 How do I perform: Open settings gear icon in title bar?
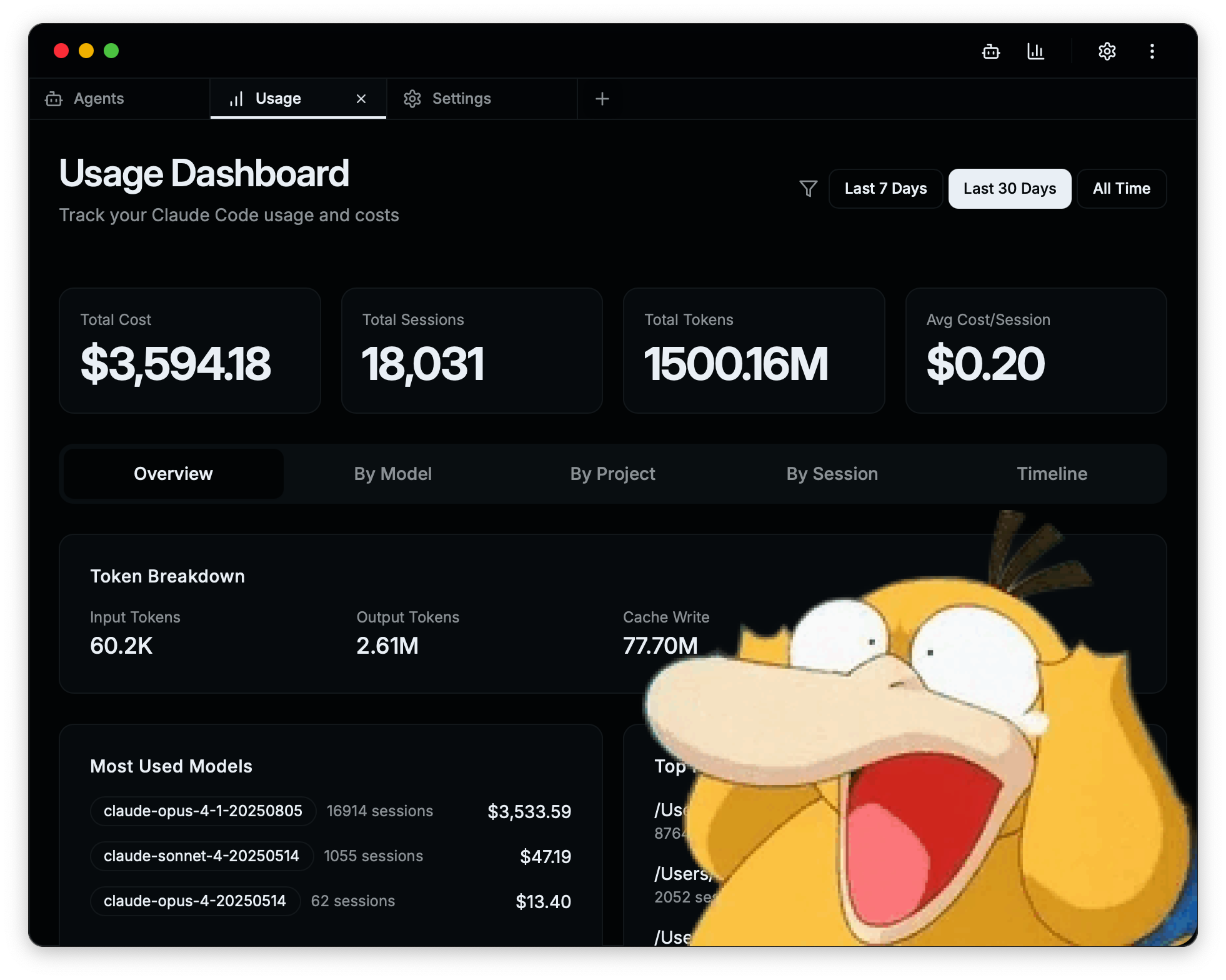[x=1107, y=51]
